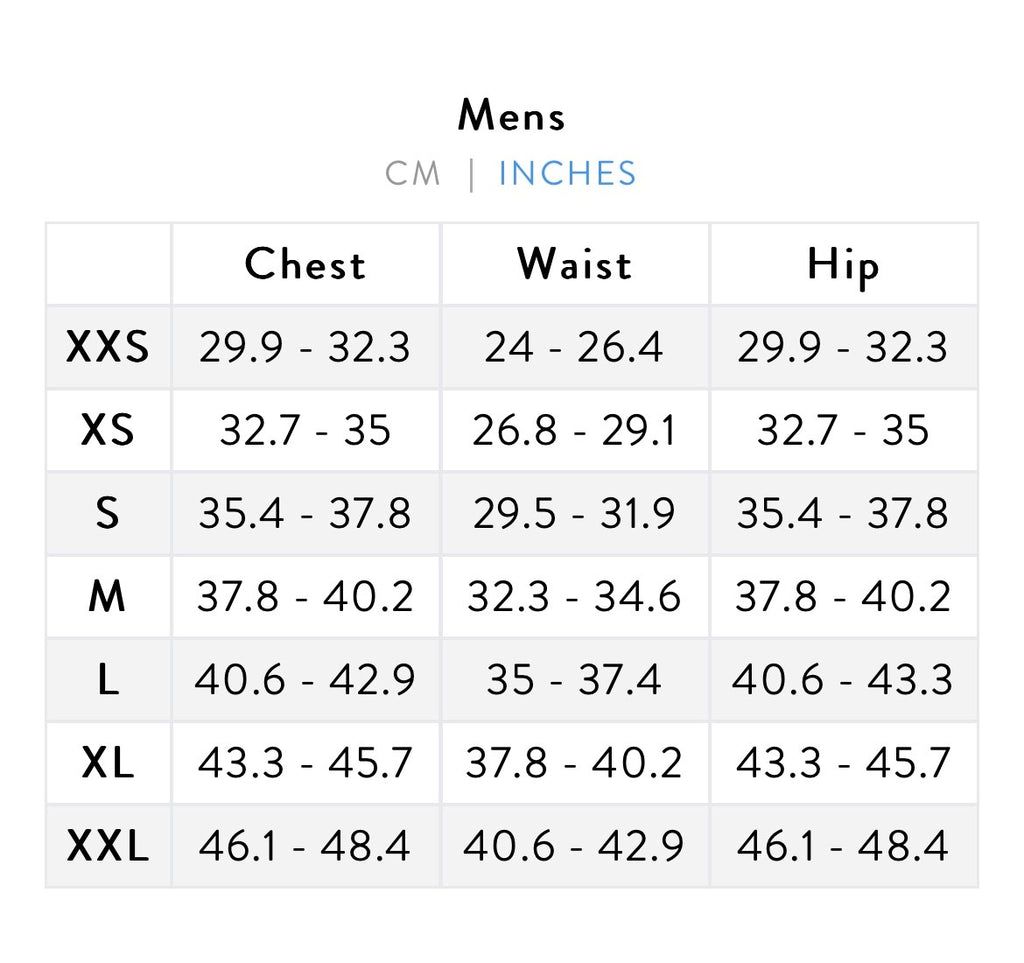The image size is (1024, 963).
Task: Select the Waist column header
Action: 575,265
